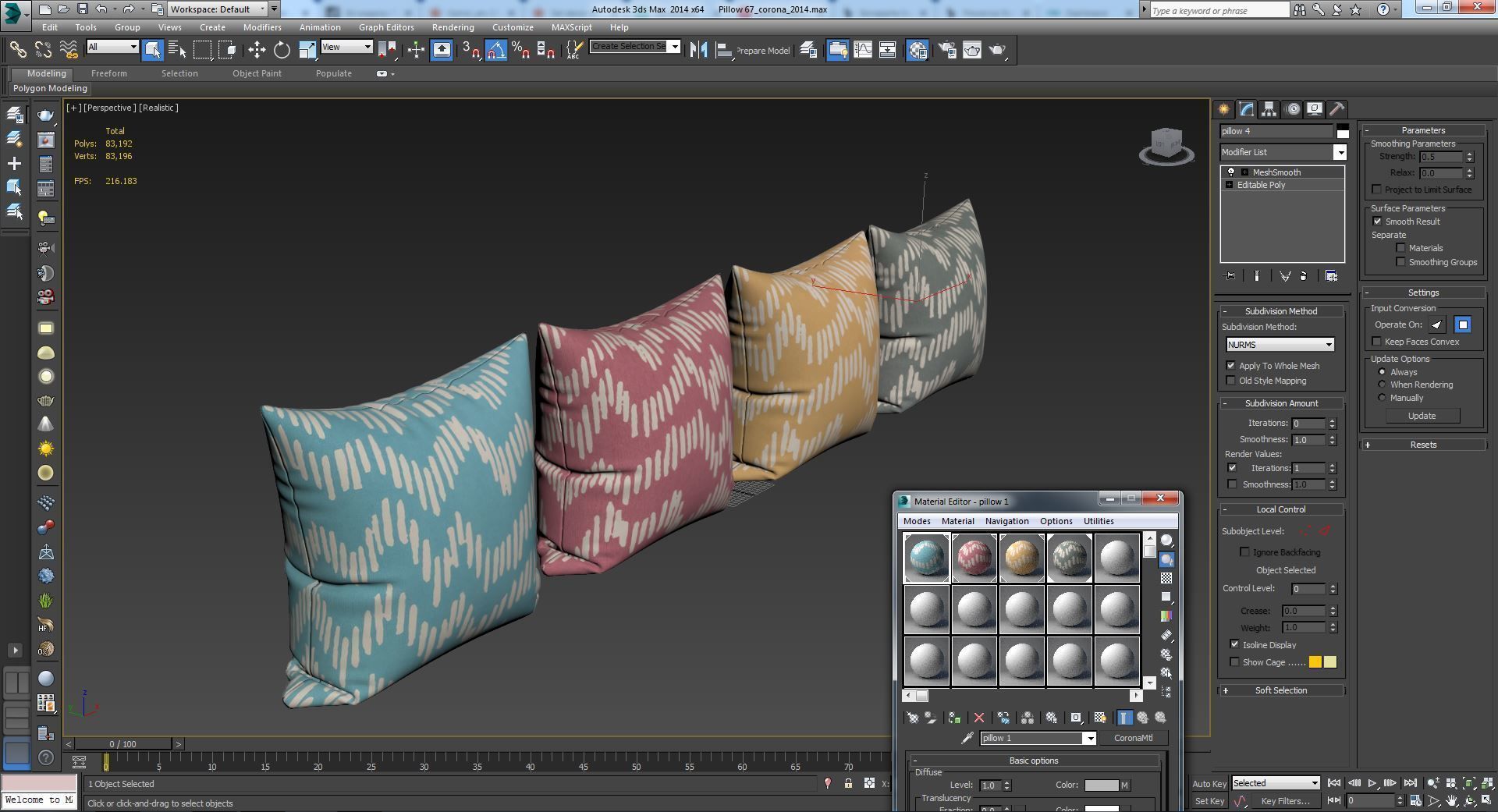
Task: Open the Motion command panel tab
Action: pyautogui.click(x=1293, y=109)
